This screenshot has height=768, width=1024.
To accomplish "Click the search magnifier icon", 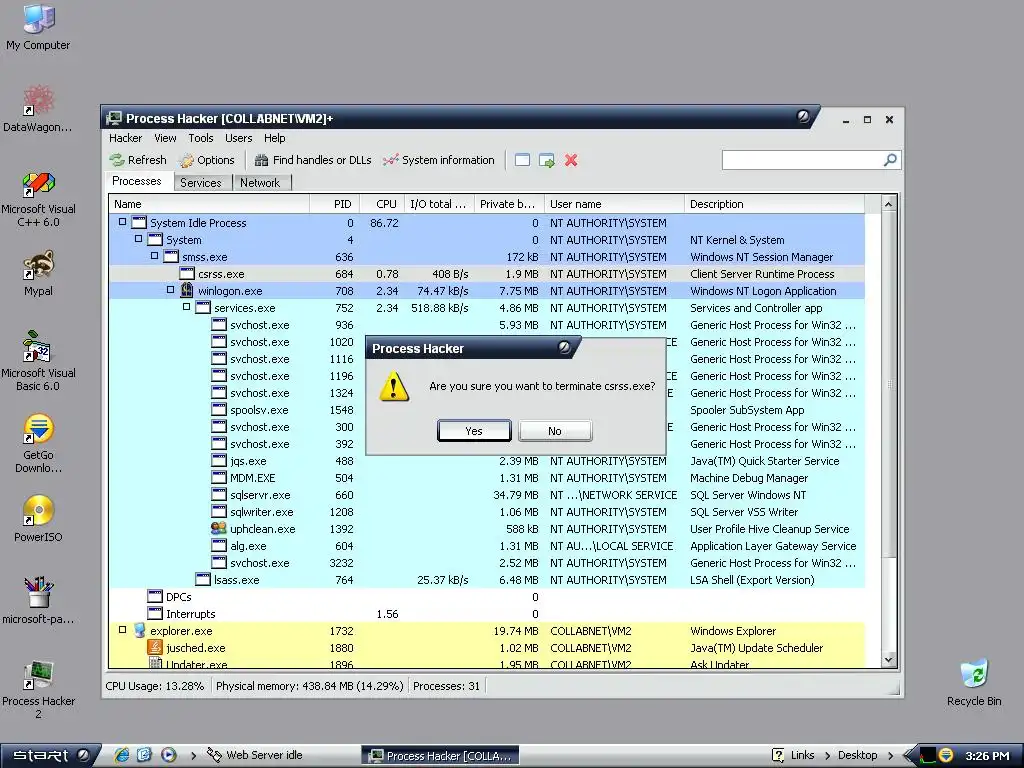I will pos(889,159).
